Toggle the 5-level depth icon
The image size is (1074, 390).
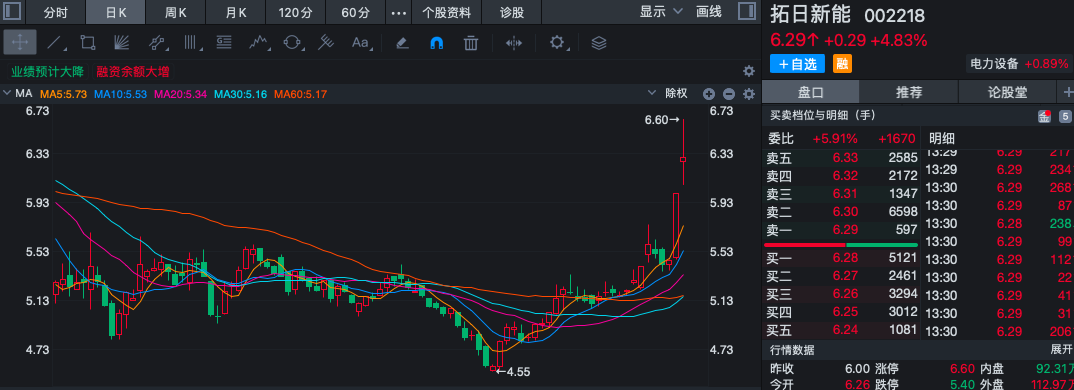coord(1064,117)
